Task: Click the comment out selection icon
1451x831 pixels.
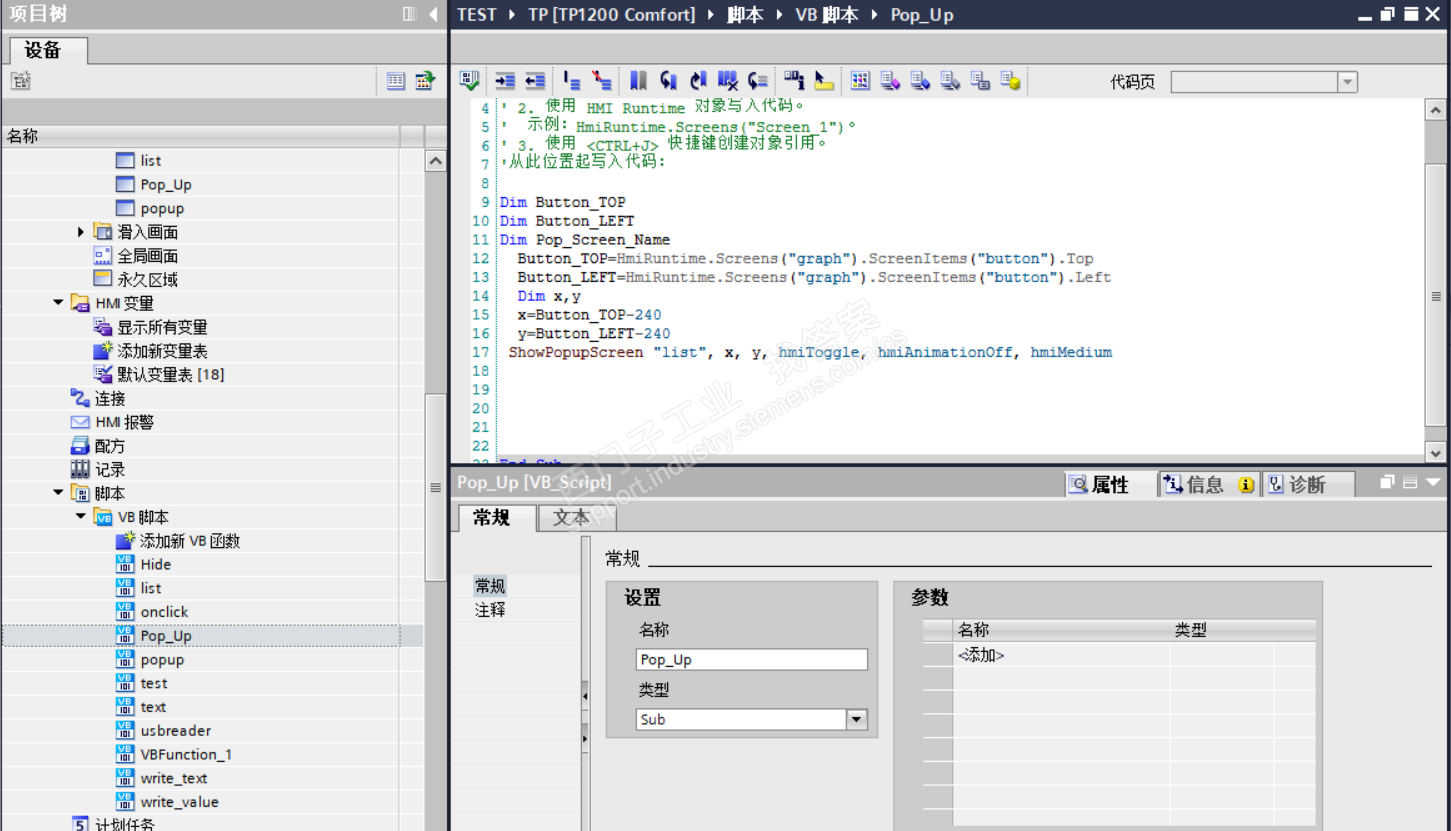Action: pyautogui.click(x=572, y=81)
